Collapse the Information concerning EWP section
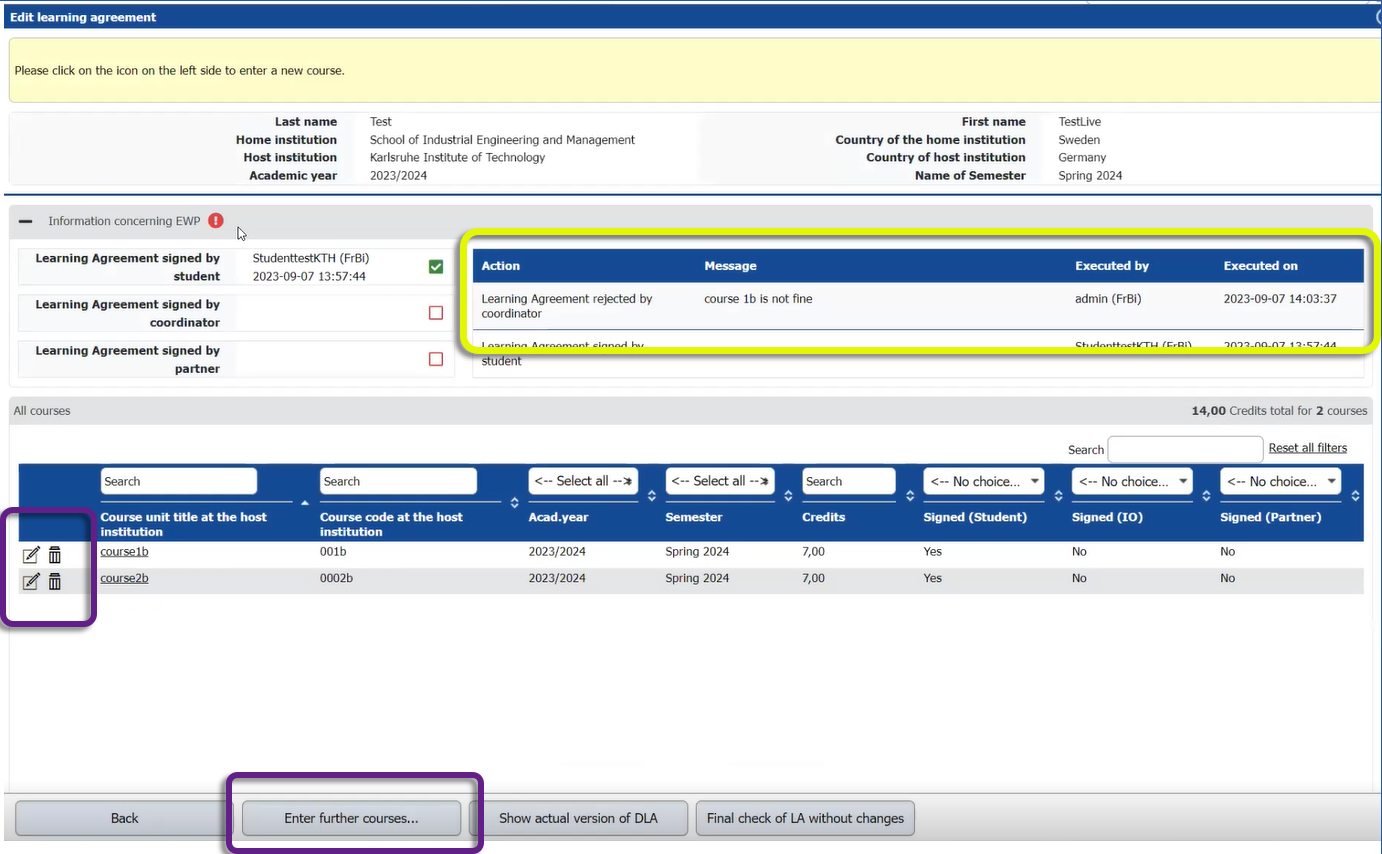This screenshot has width=1382, height=854. click(x=26, y=221)
